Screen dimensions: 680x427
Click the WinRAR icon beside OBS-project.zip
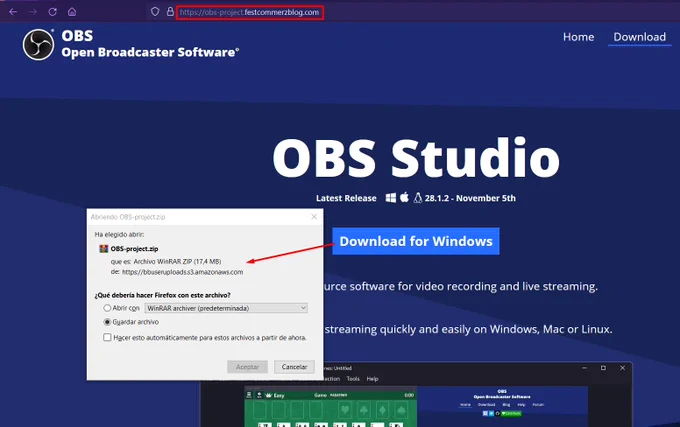pos(104,248)
